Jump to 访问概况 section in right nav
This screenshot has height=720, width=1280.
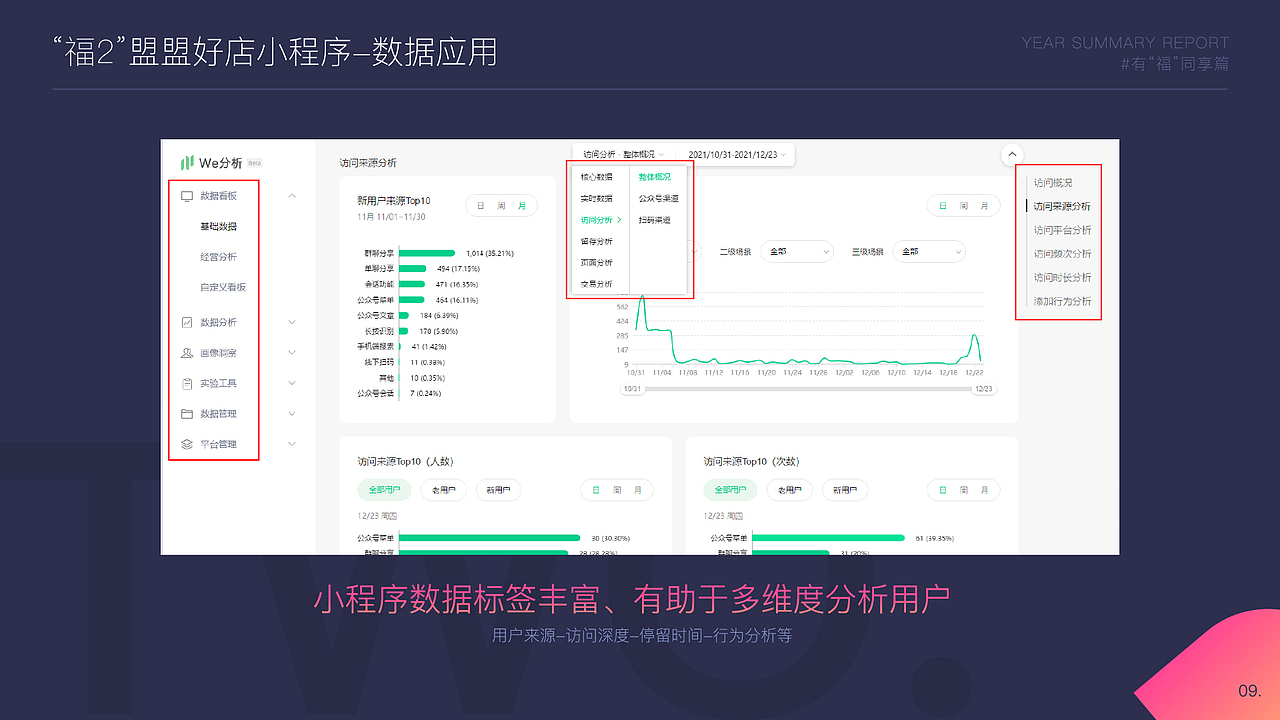1053,183
